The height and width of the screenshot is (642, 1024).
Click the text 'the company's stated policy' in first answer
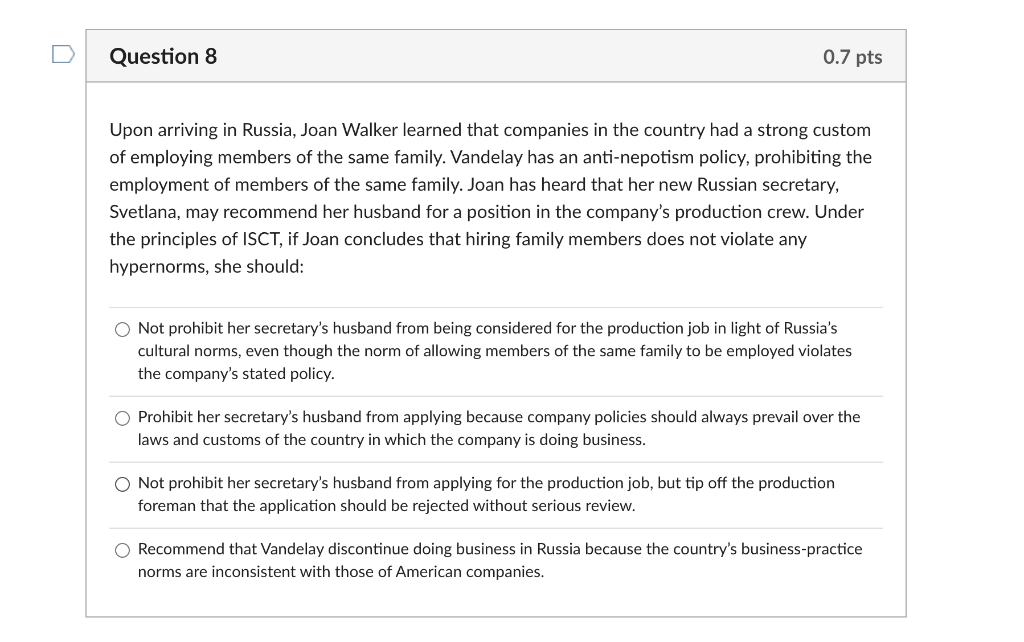click(x=236, y=374)
